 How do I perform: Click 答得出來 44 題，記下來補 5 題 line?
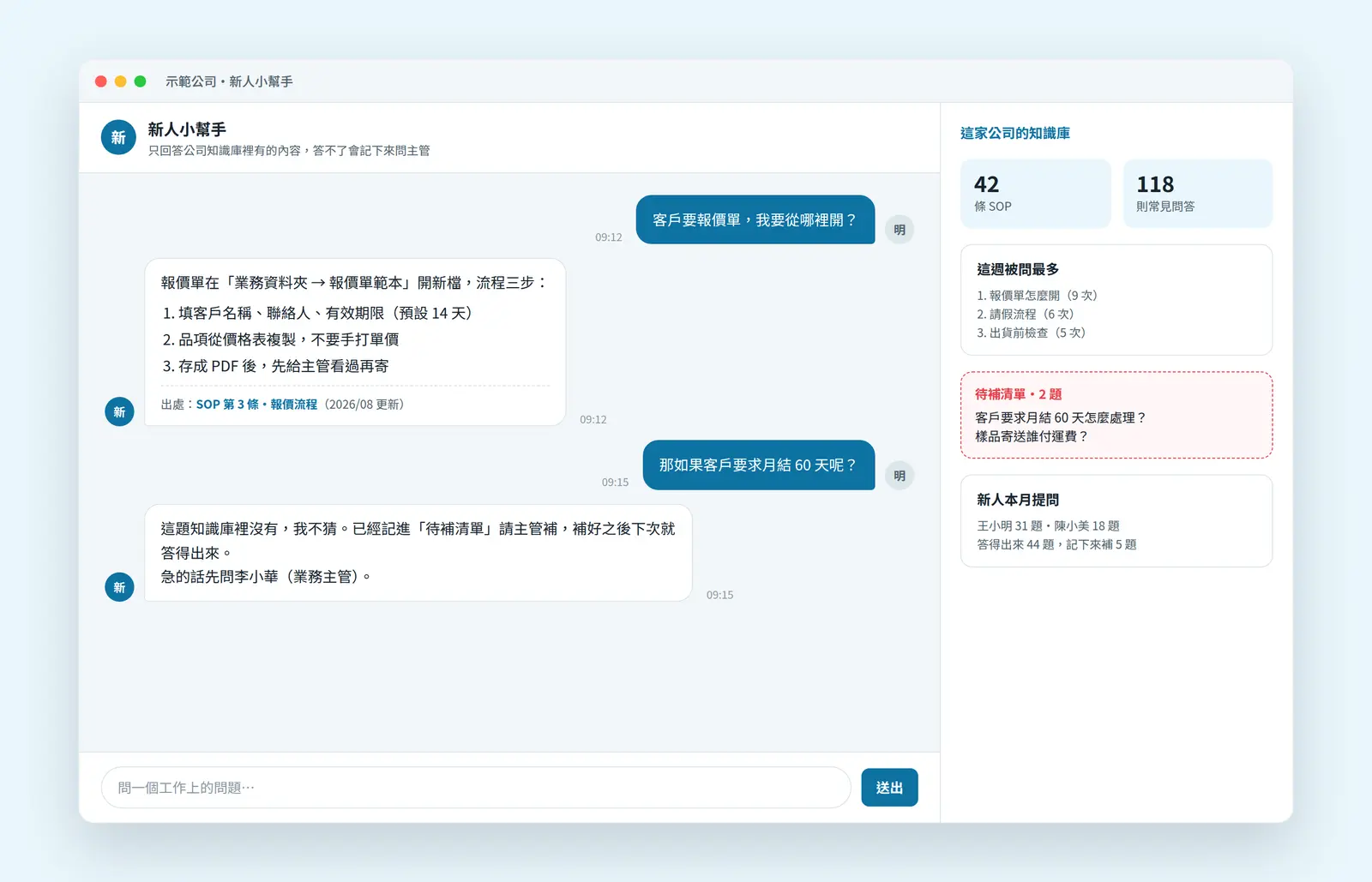coord(1056,545)
